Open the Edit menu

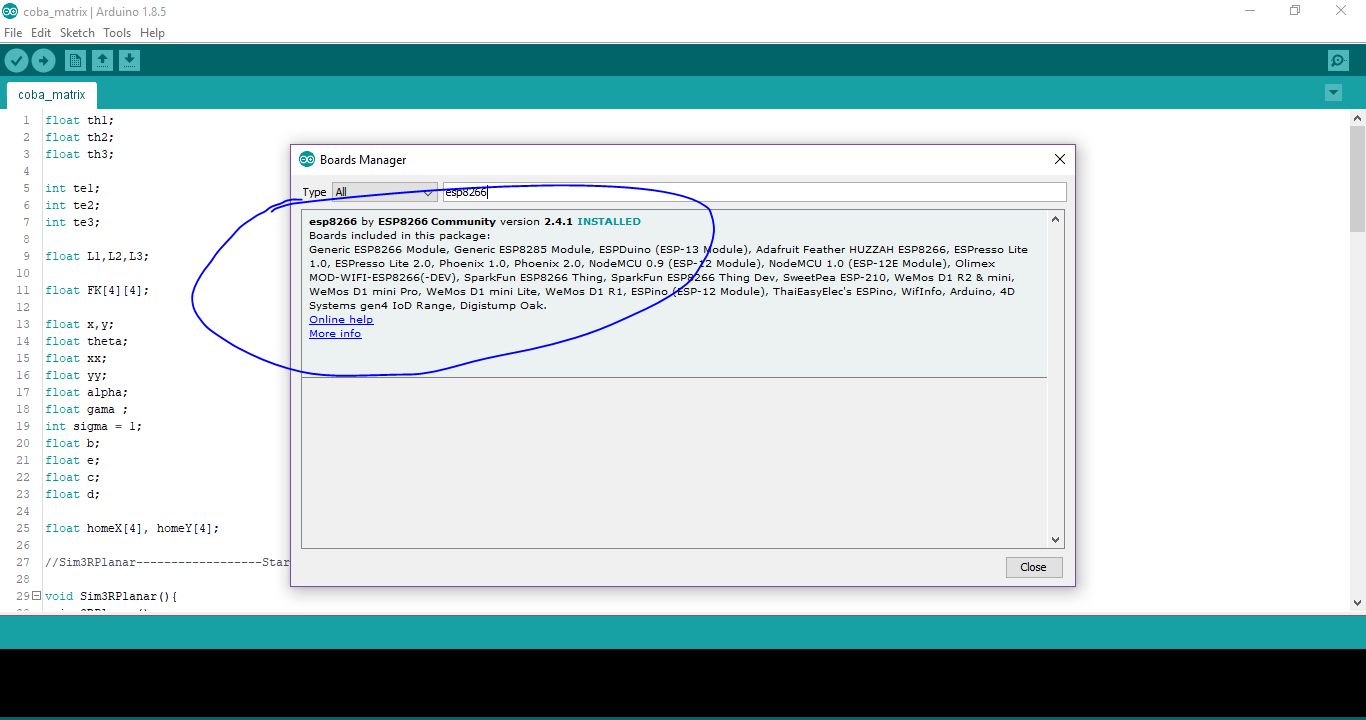tap(41, 33)
